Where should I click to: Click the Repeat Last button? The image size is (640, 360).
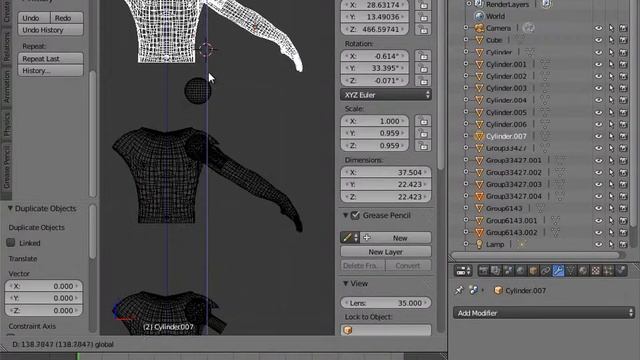click(x=51, y=59)
